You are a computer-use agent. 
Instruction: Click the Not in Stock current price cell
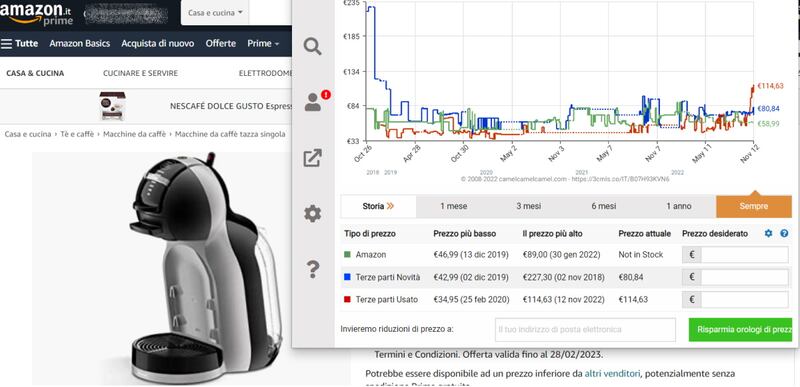[x=641, y=254]
